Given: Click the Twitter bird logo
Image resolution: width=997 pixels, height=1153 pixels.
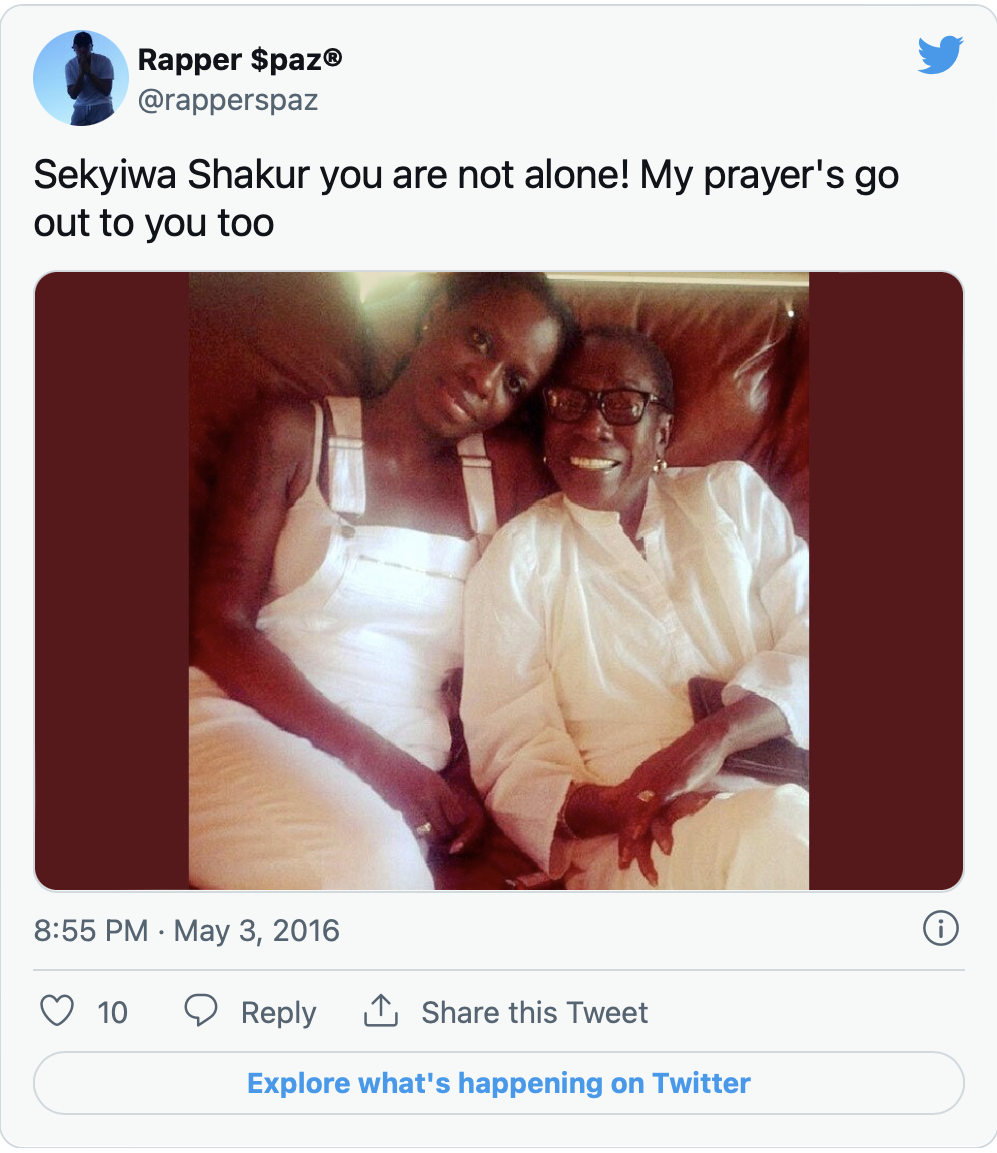Looking at the screenshot, I should click(x=939, y=55).
